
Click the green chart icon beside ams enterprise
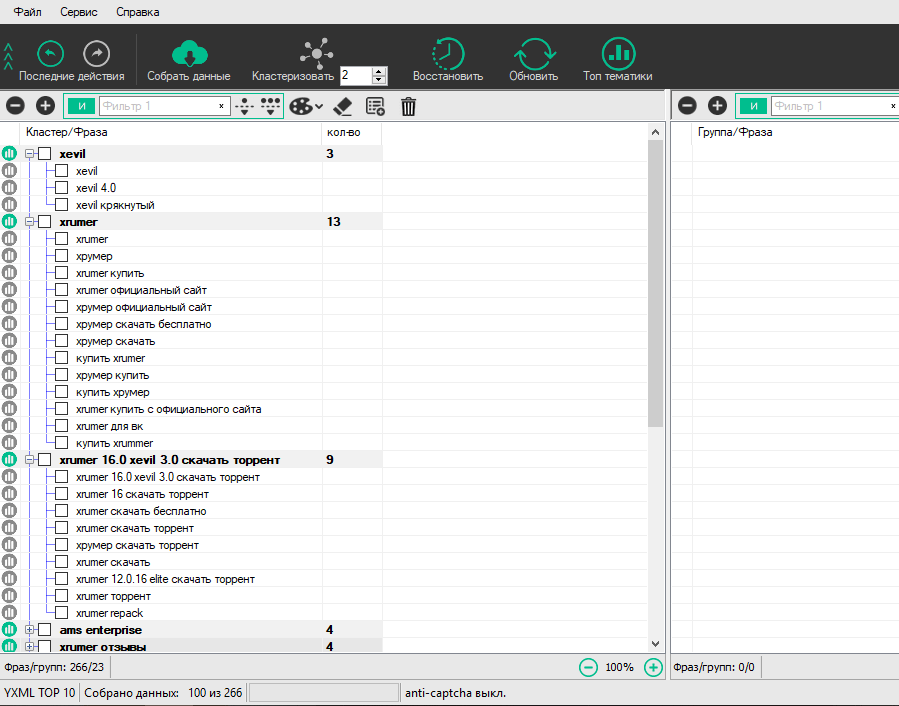point(9,629)
